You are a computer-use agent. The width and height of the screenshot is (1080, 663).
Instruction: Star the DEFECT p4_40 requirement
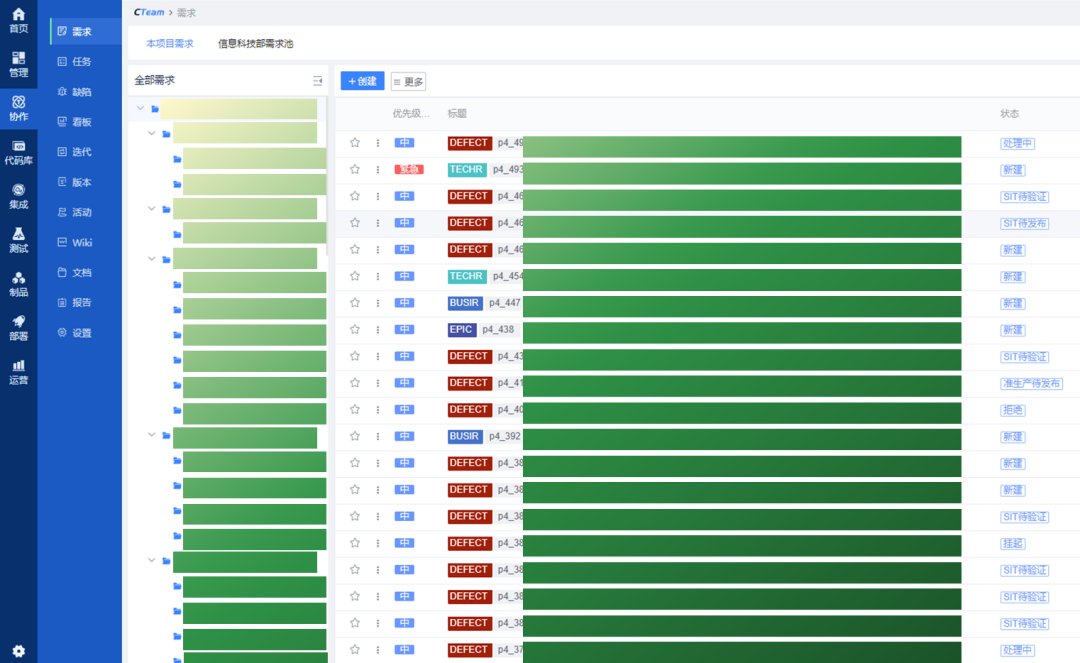tap(355, 410)
